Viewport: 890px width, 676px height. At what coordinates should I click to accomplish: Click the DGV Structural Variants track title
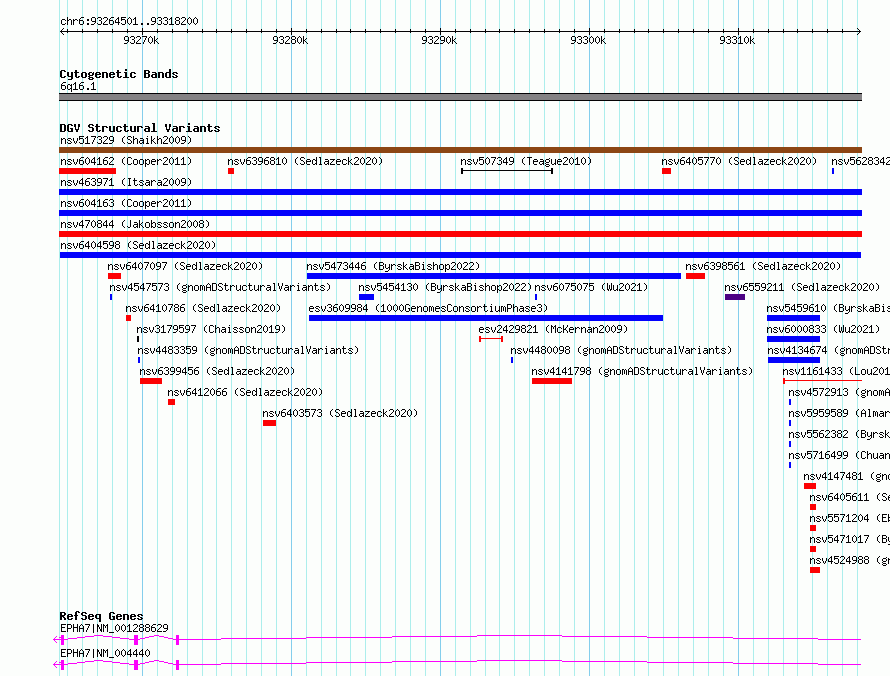[x=140, y=128]
